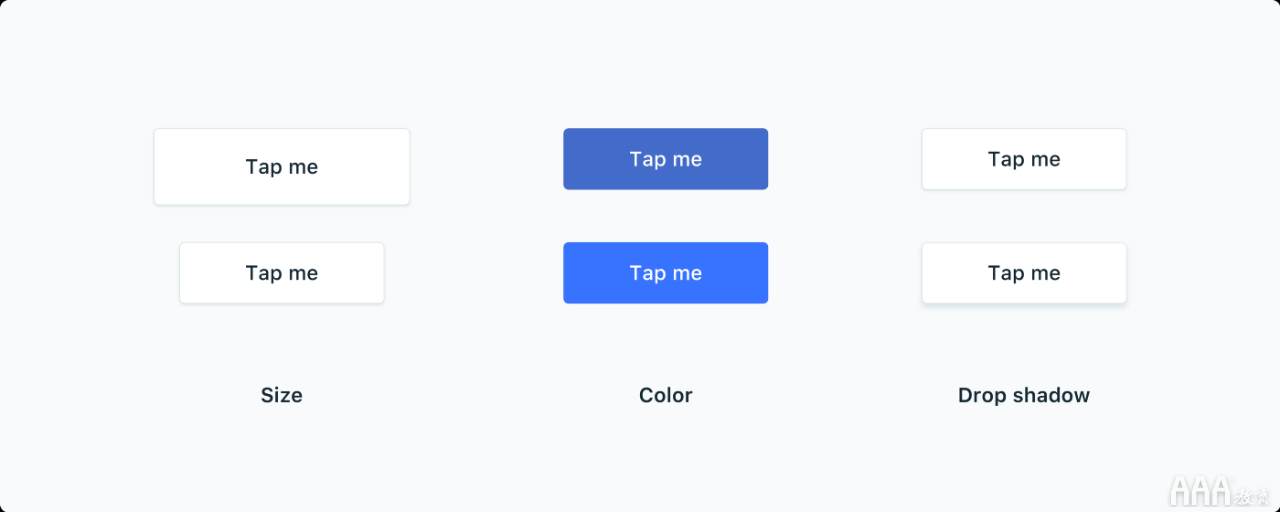
Task: Click the word shadow in the rightmost caption
Action: click(x=1050, y=395)
